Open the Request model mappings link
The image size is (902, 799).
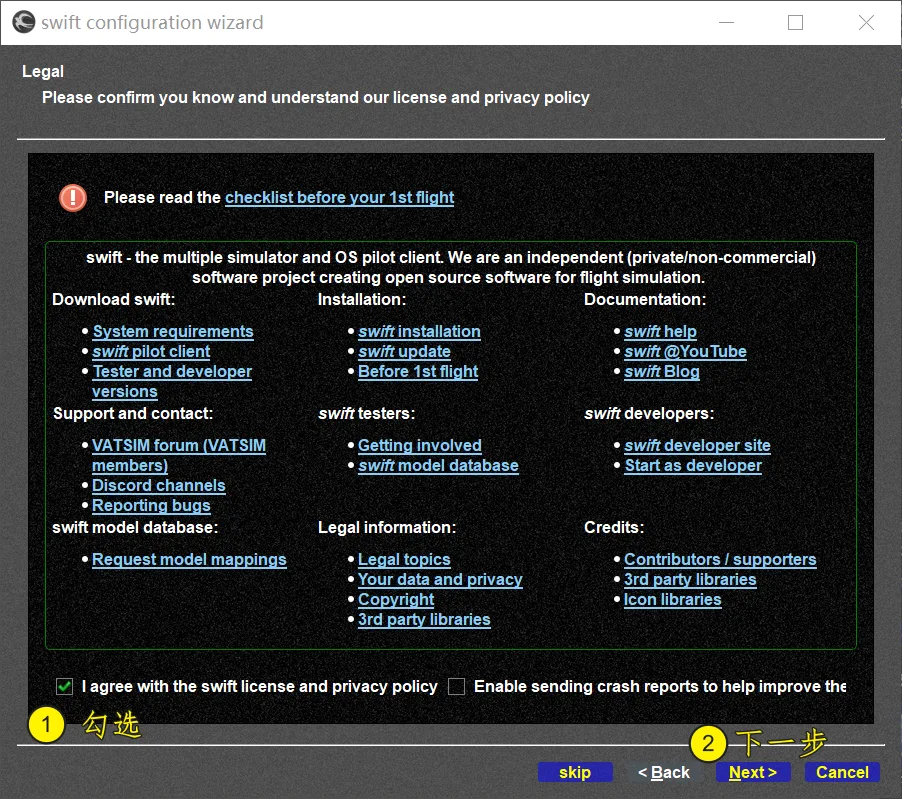coord(189,560)
